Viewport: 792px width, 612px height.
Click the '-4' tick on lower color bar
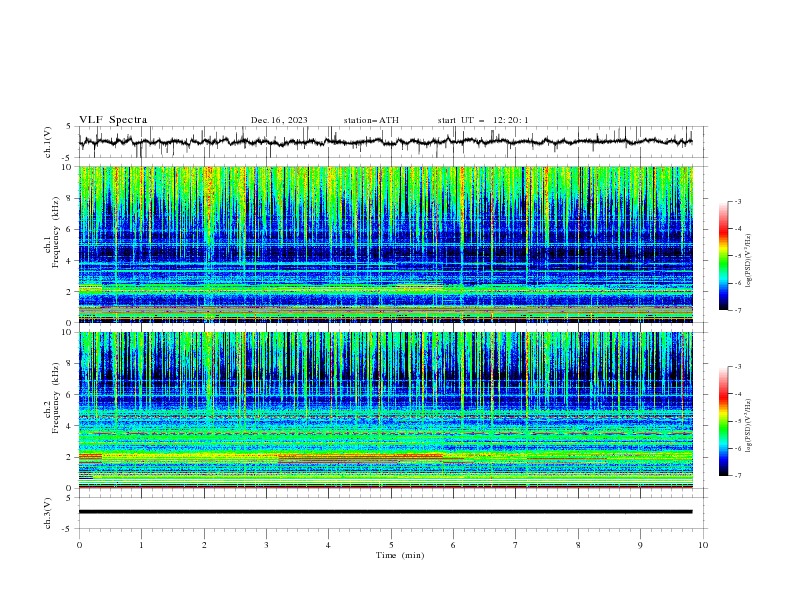point(738,394)
